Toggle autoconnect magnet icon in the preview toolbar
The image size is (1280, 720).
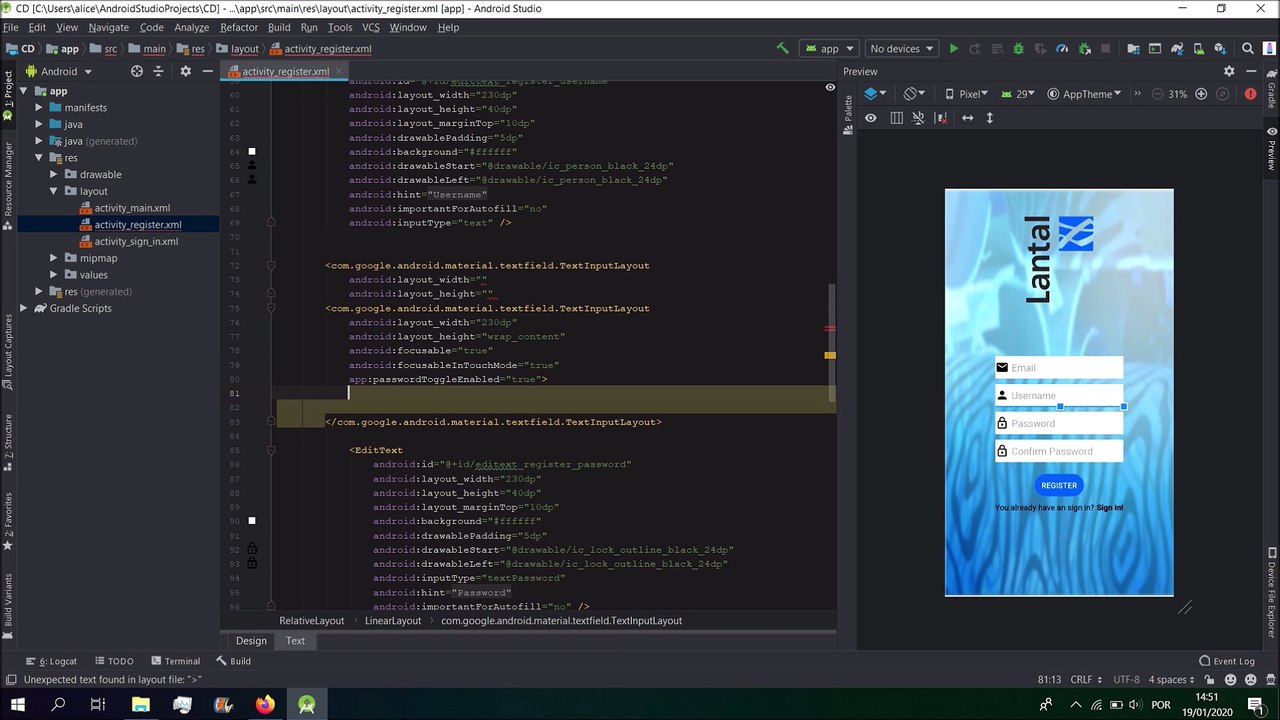(918, 118)
